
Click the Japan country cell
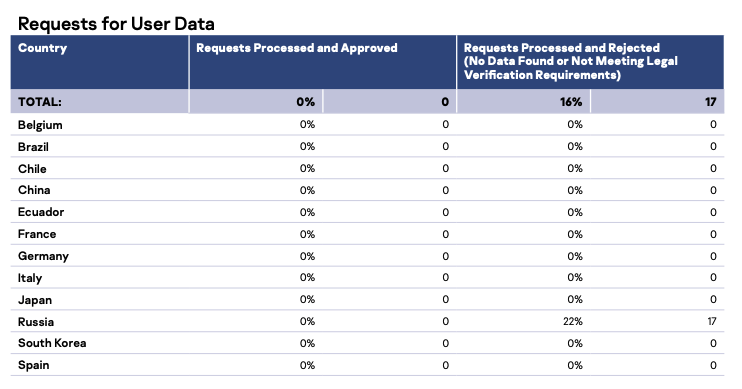tap(35, 300)
